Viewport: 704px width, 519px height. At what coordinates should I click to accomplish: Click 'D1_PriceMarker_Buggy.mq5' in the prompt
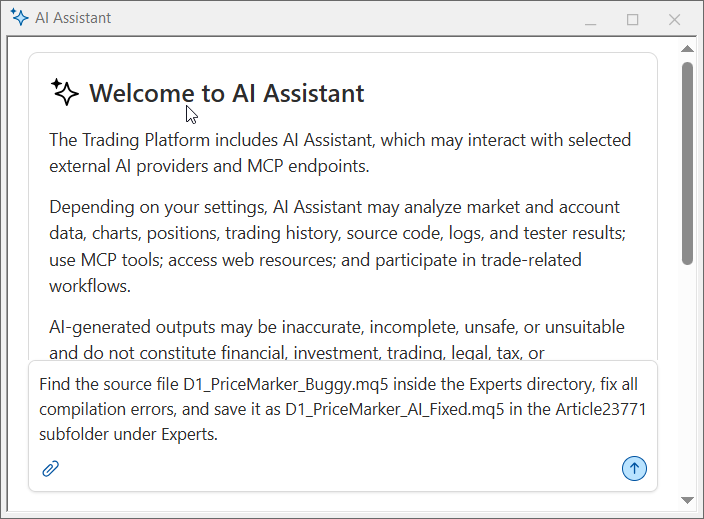coord(285,385)
